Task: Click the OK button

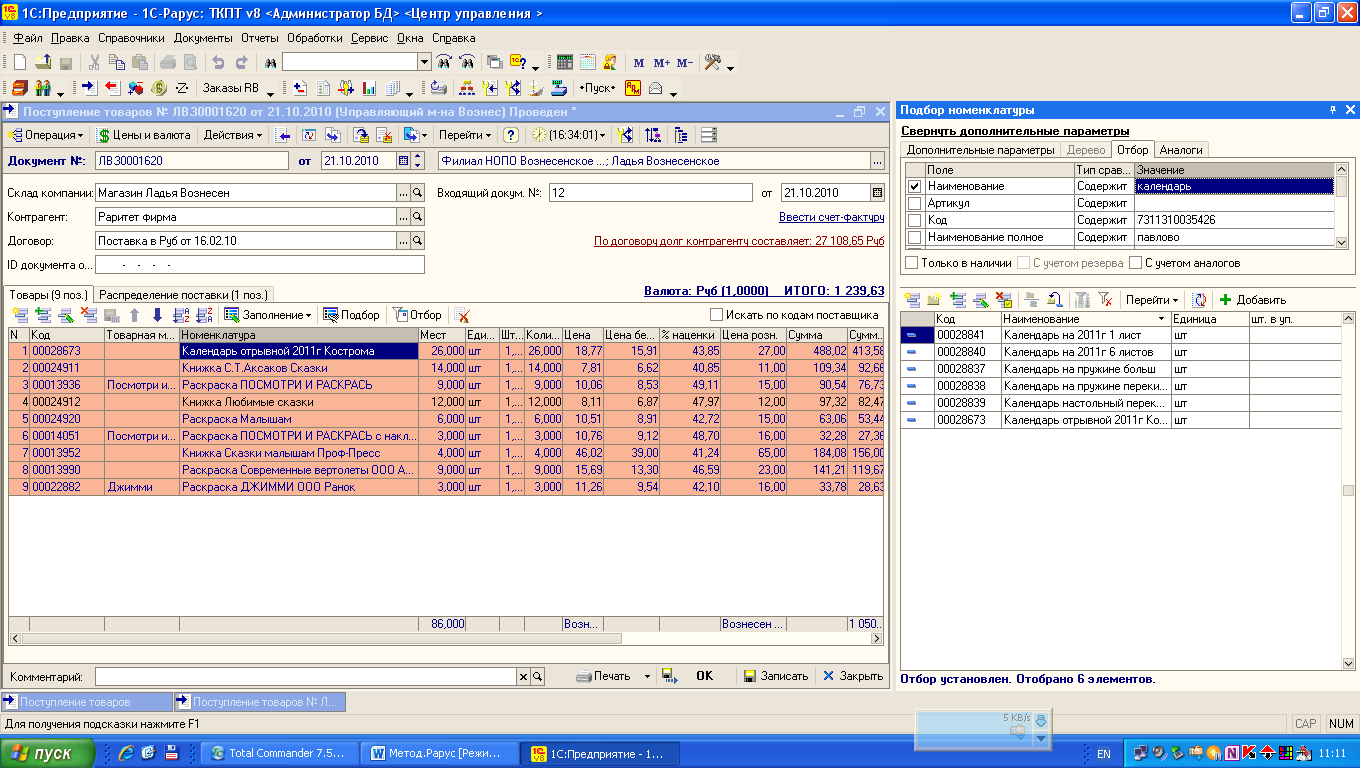Action: coord(704,676)
